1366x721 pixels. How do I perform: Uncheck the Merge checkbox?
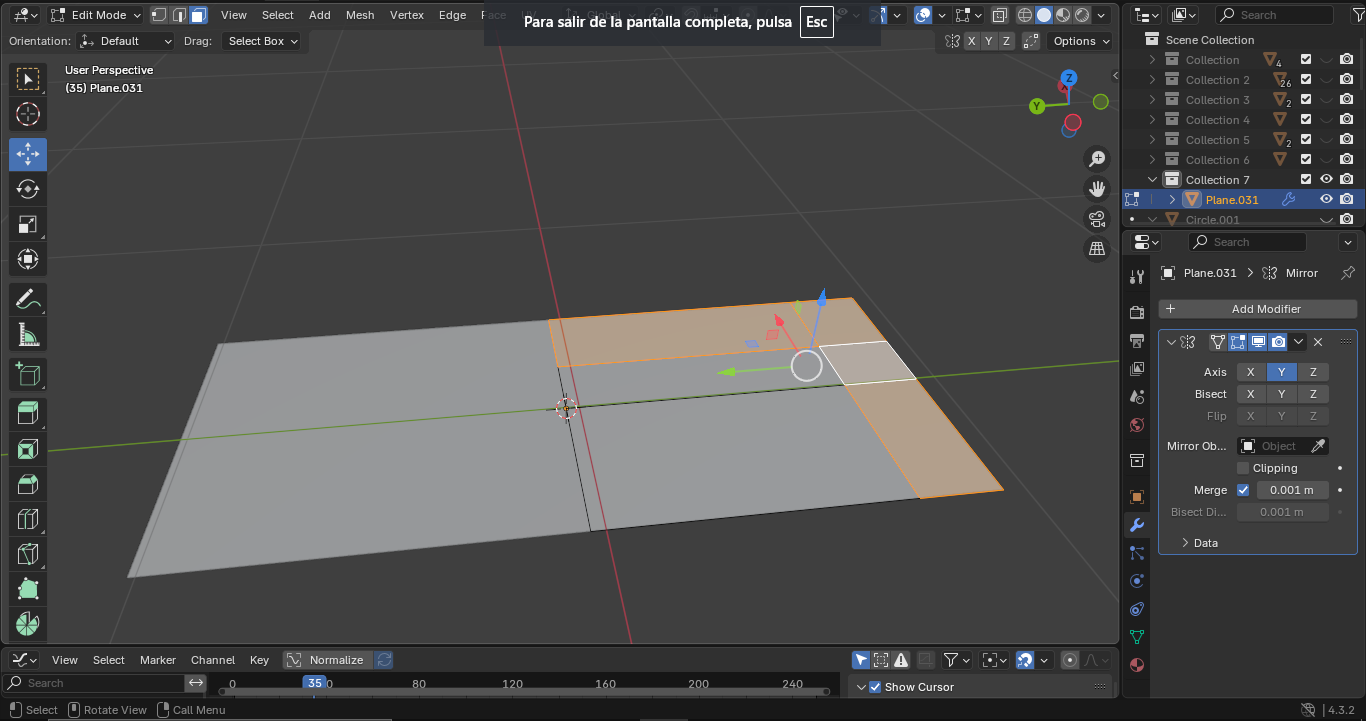(x=1243, y=490)
